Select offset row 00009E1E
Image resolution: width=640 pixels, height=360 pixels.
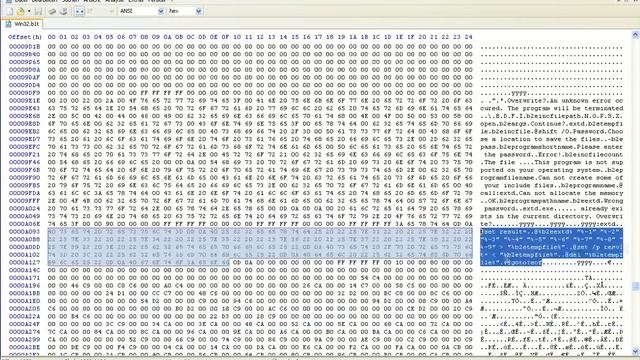(25, 100)
